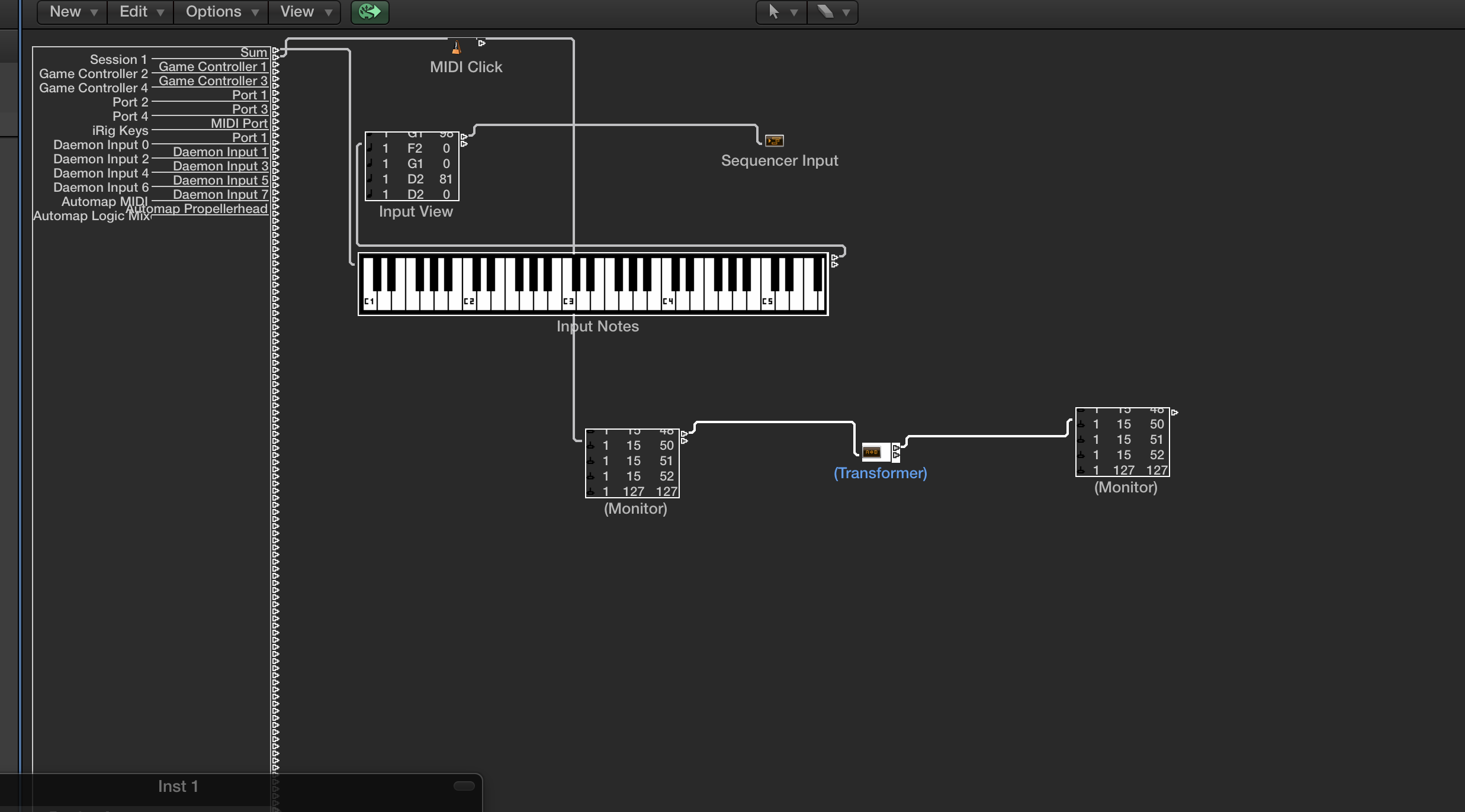Viewport: 1465px width, 812px height.
Task: Open the Edit menu
Action: coord(140,12)
